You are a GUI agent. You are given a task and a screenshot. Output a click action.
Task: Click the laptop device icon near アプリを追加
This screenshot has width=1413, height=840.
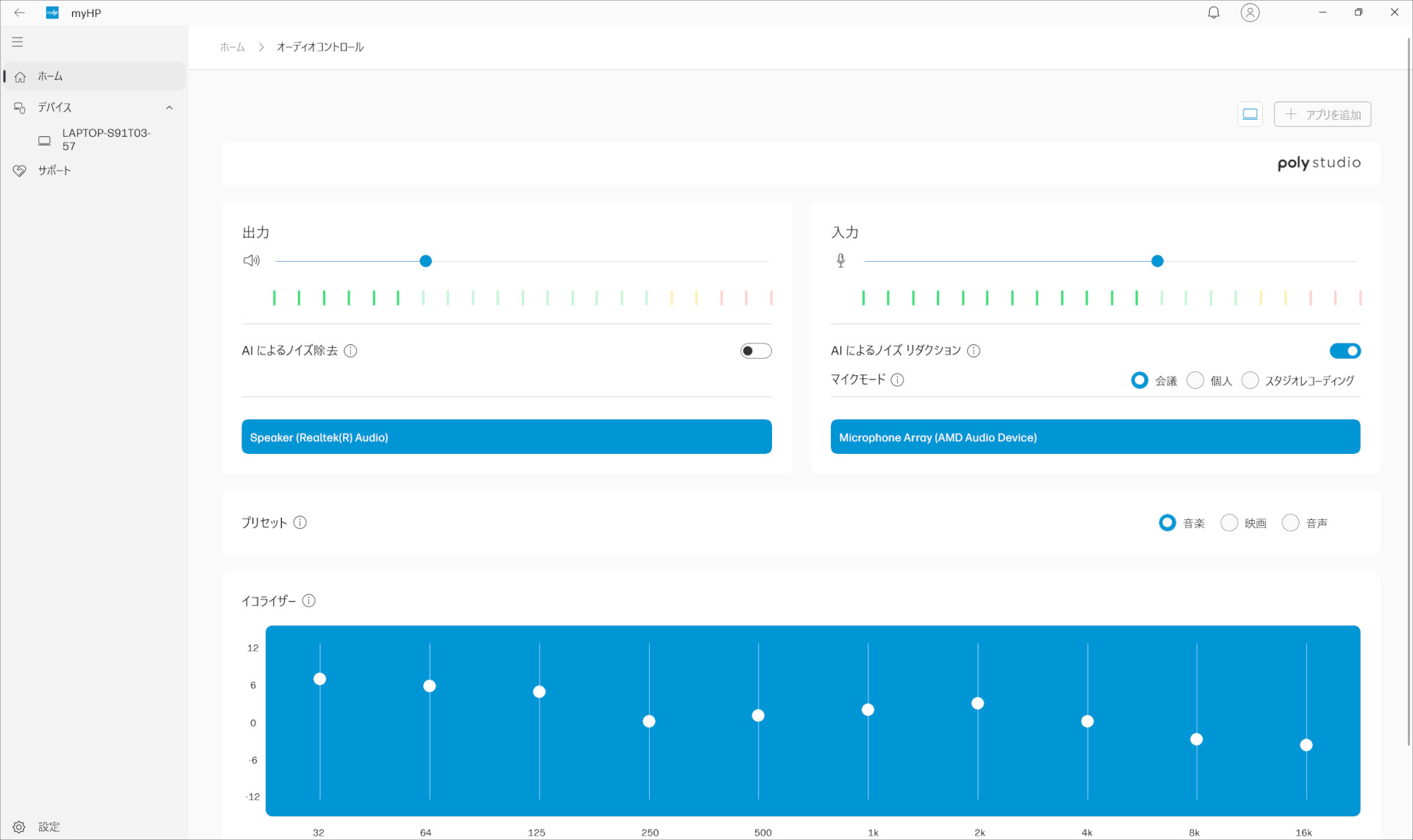coord(1250,114)
